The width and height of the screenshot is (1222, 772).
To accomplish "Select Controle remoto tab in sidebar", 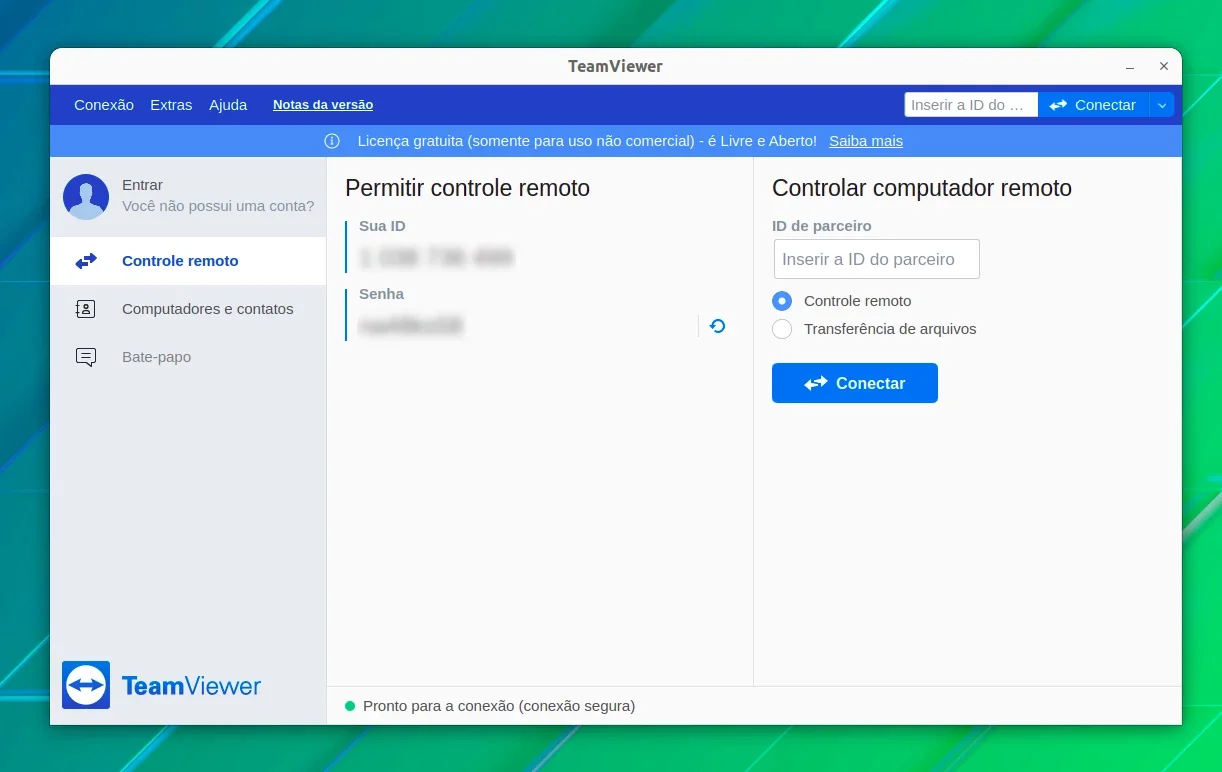I will [188, 261].
